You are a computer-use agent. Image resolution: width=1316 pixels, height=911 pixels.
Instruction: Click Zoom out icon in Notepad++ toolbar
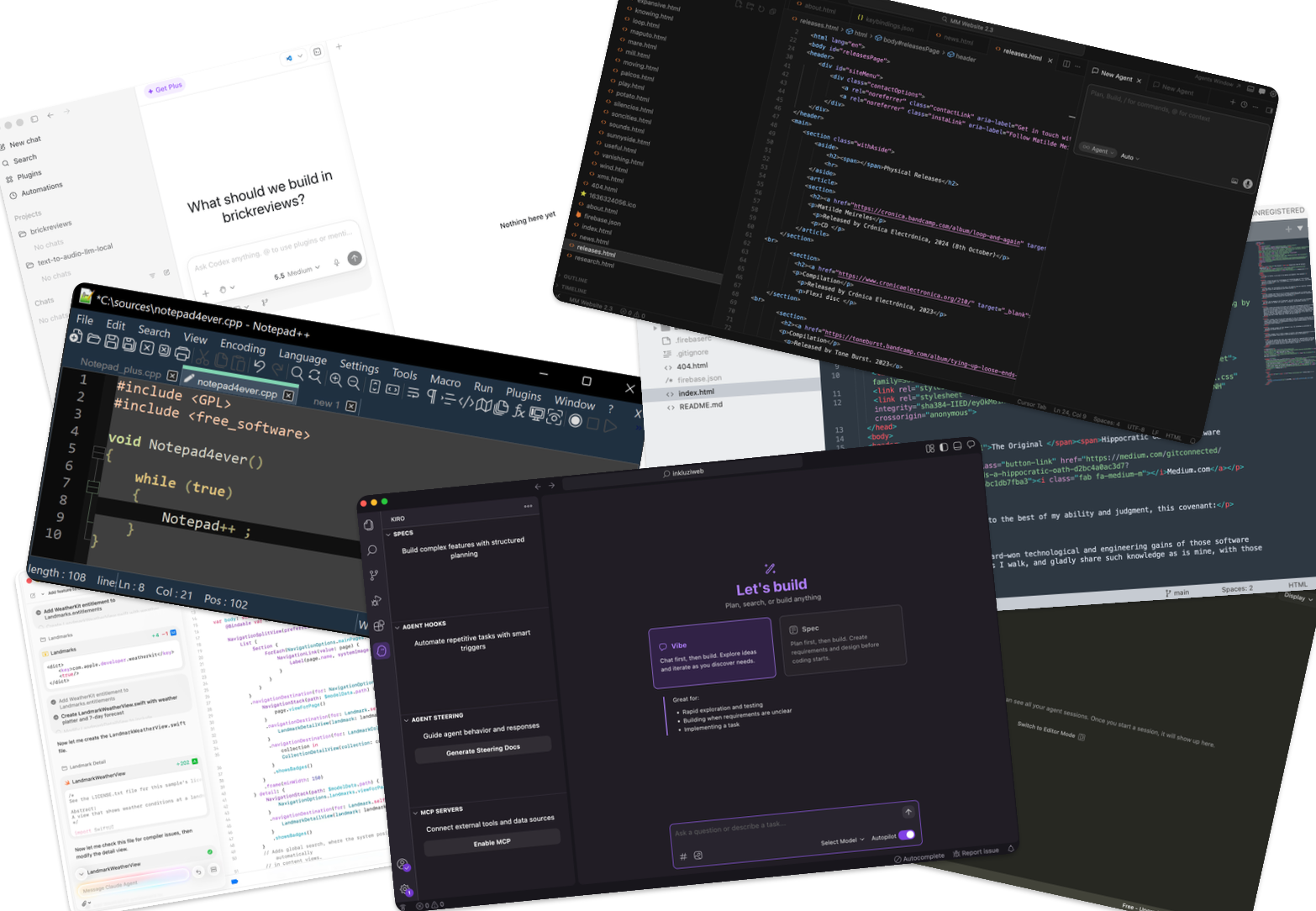click(x=354, y=383)
